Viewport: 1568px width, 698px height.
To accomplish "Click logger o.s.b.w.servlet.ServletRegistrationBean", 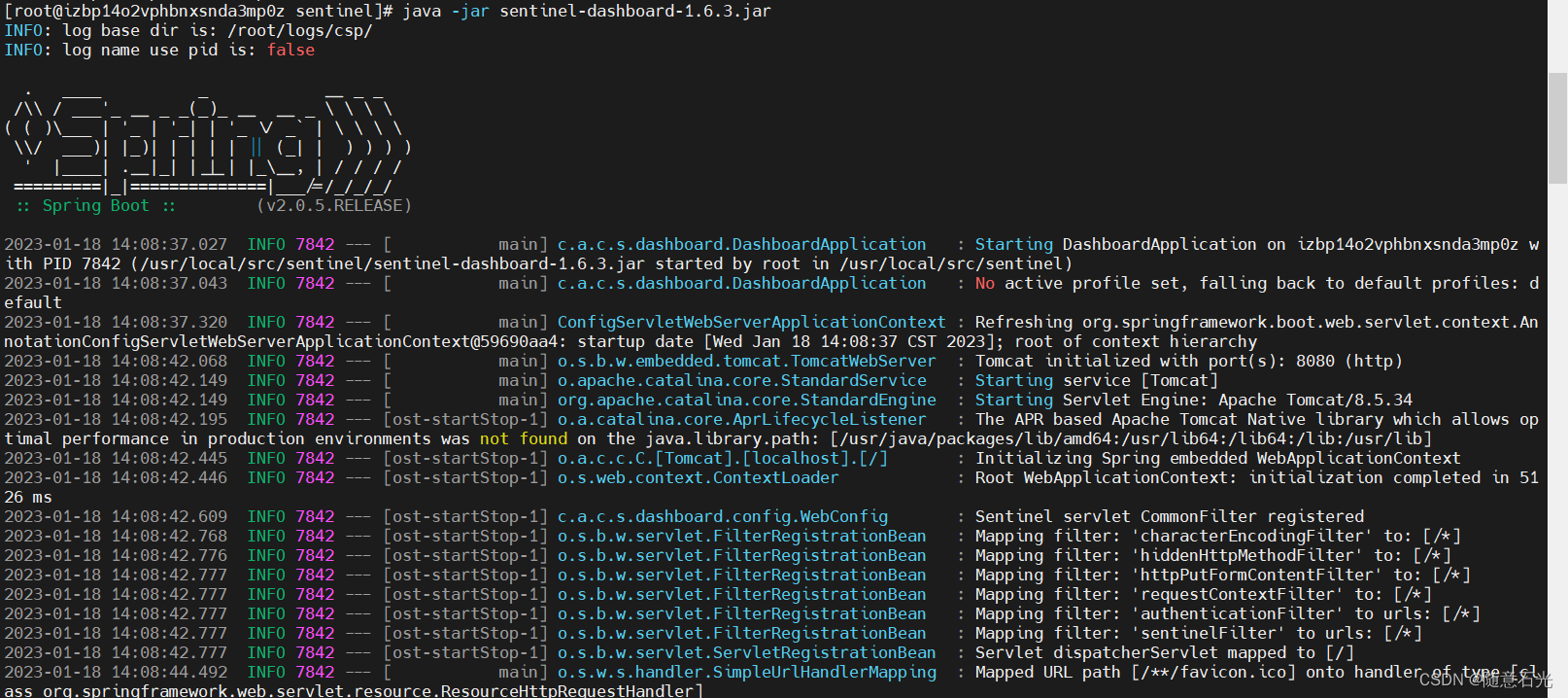I will [747, 652].
